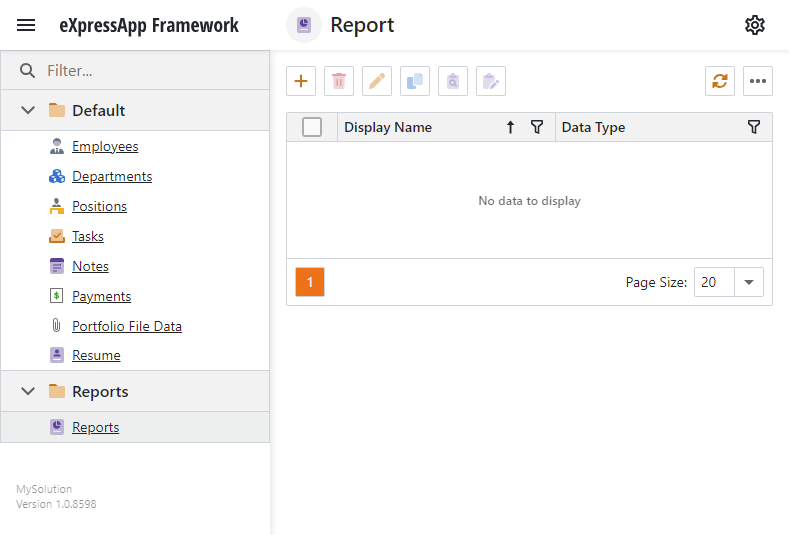Screen dimensions: 789x535
Task: Collapse the Reports navigation group
Action: point(28,391)
